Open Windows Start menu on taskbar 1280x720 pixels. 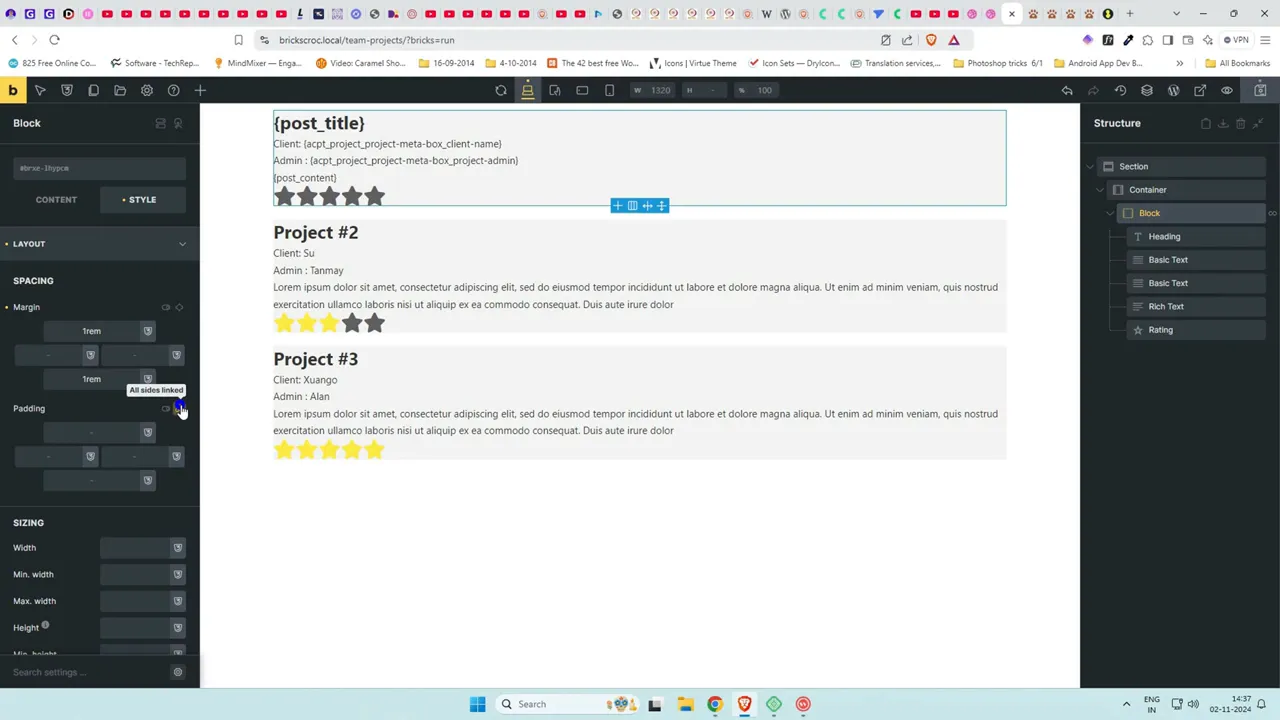click(x=477, y=704)
